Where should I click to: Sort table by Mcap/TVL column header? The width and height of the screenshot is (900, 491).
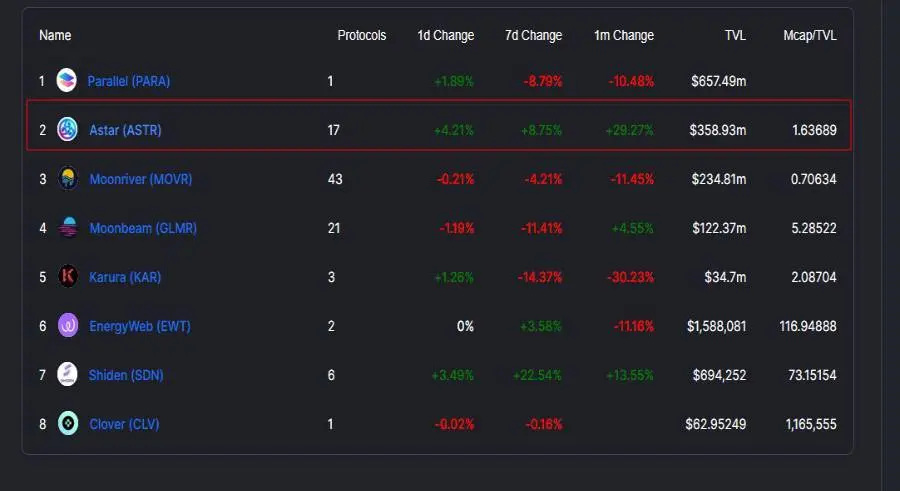click(x=810, y=35)
